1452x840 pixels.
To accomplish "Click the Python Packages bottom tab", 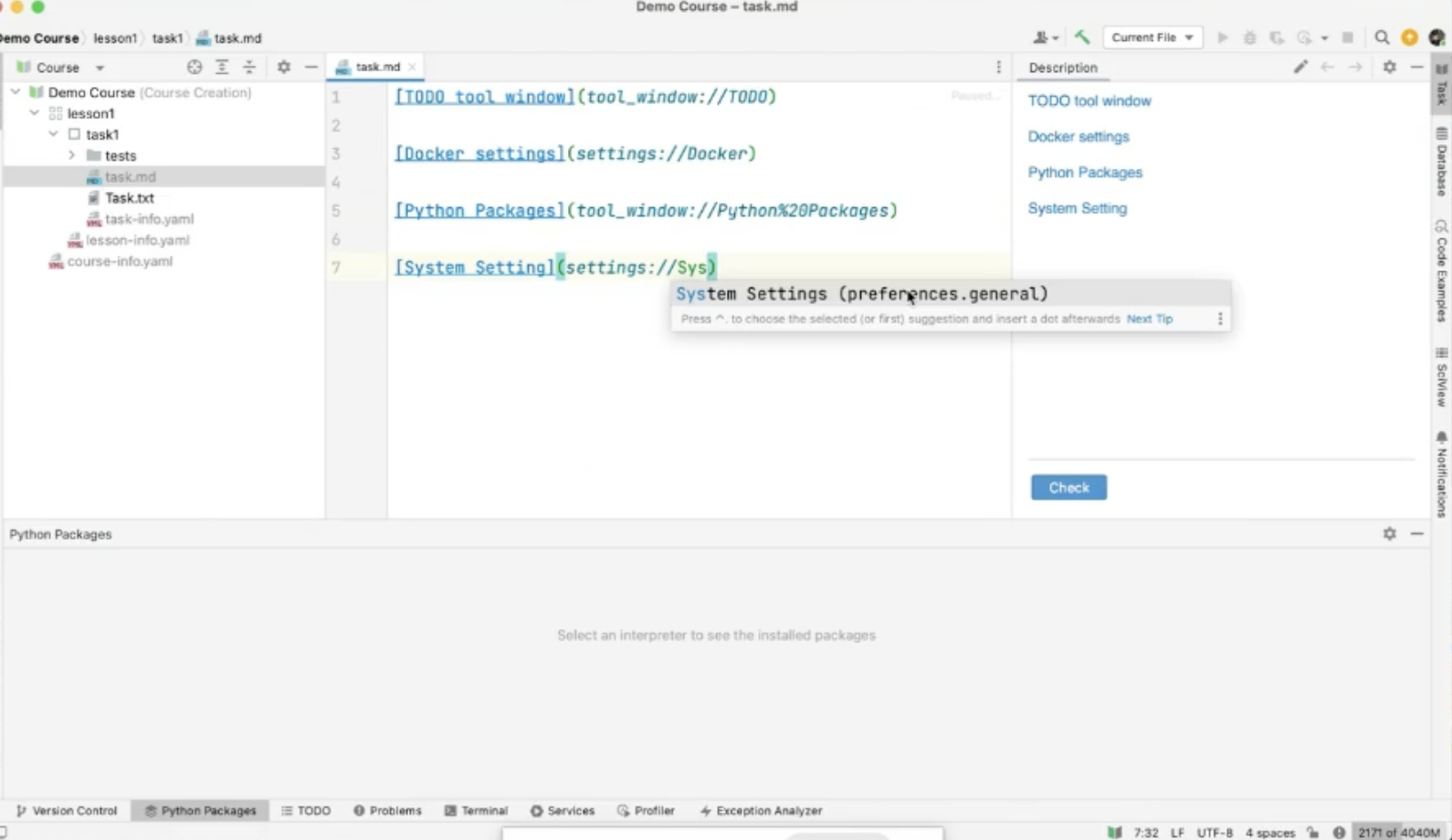I will click(200, 810).
